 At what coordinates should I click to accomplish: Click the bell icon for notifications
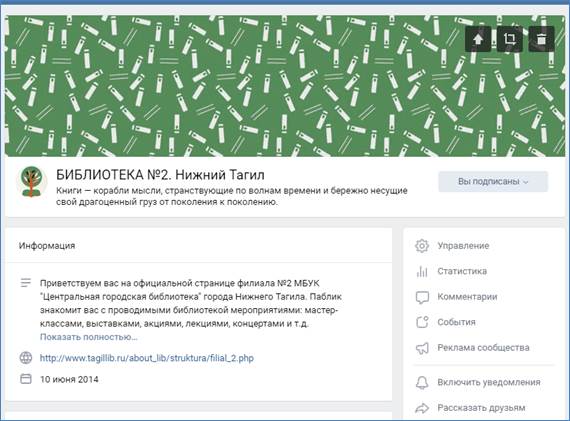click(x=422, y=382)
